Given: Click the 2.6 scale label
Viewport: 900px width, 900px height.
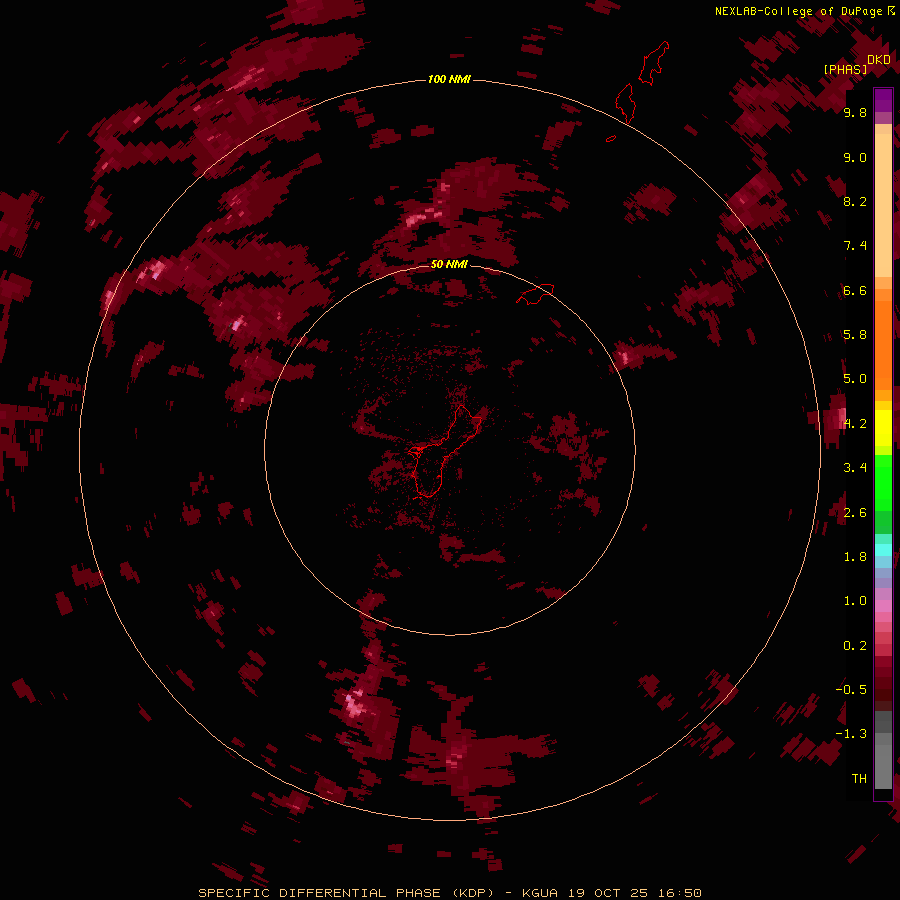Looking at the screenshot, I should [855, 513].
